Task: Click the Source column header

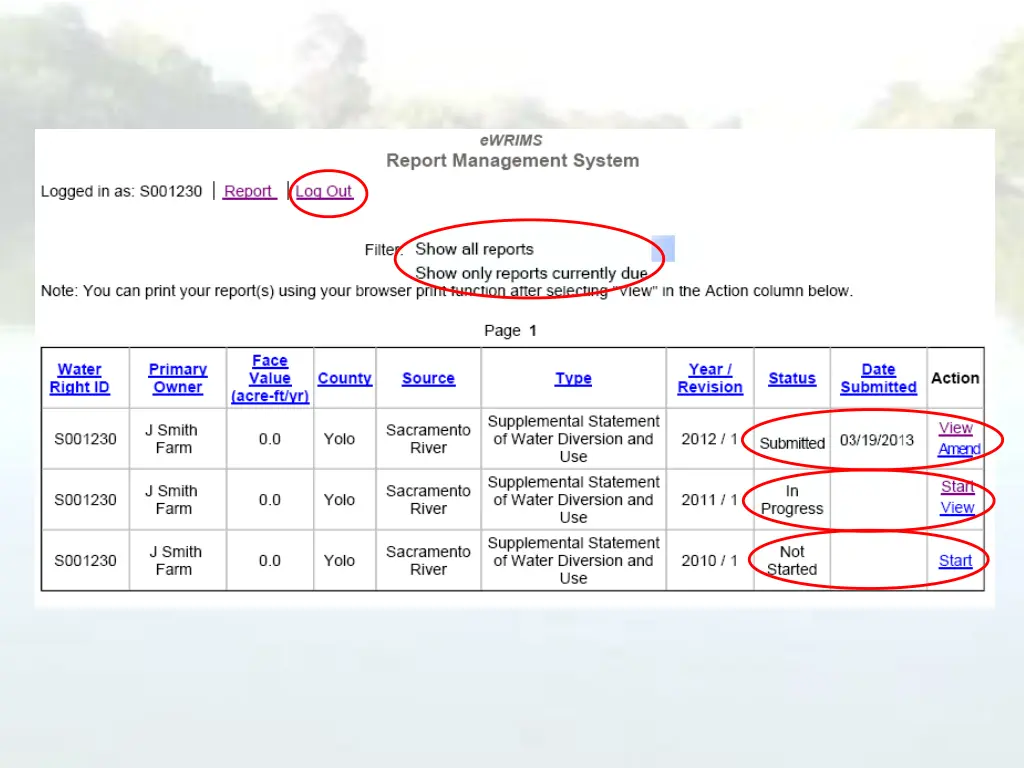Action: (x=428, y=379)
